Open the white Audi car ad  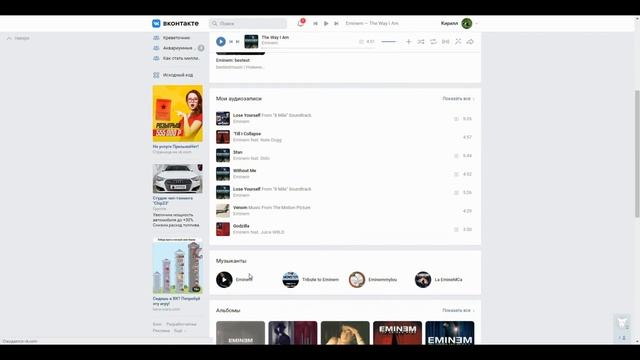point(178,178)
